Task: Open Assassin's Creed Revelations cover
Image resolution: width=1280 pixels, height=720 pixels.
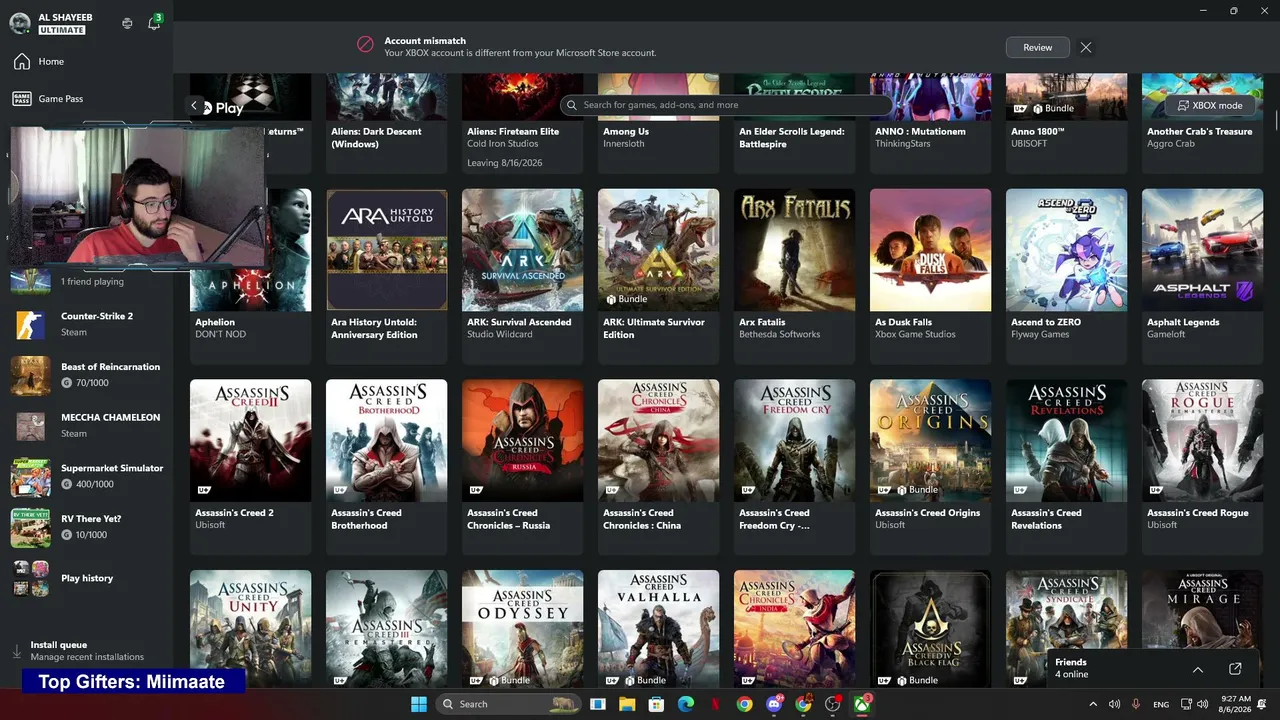Action: 1066,441
